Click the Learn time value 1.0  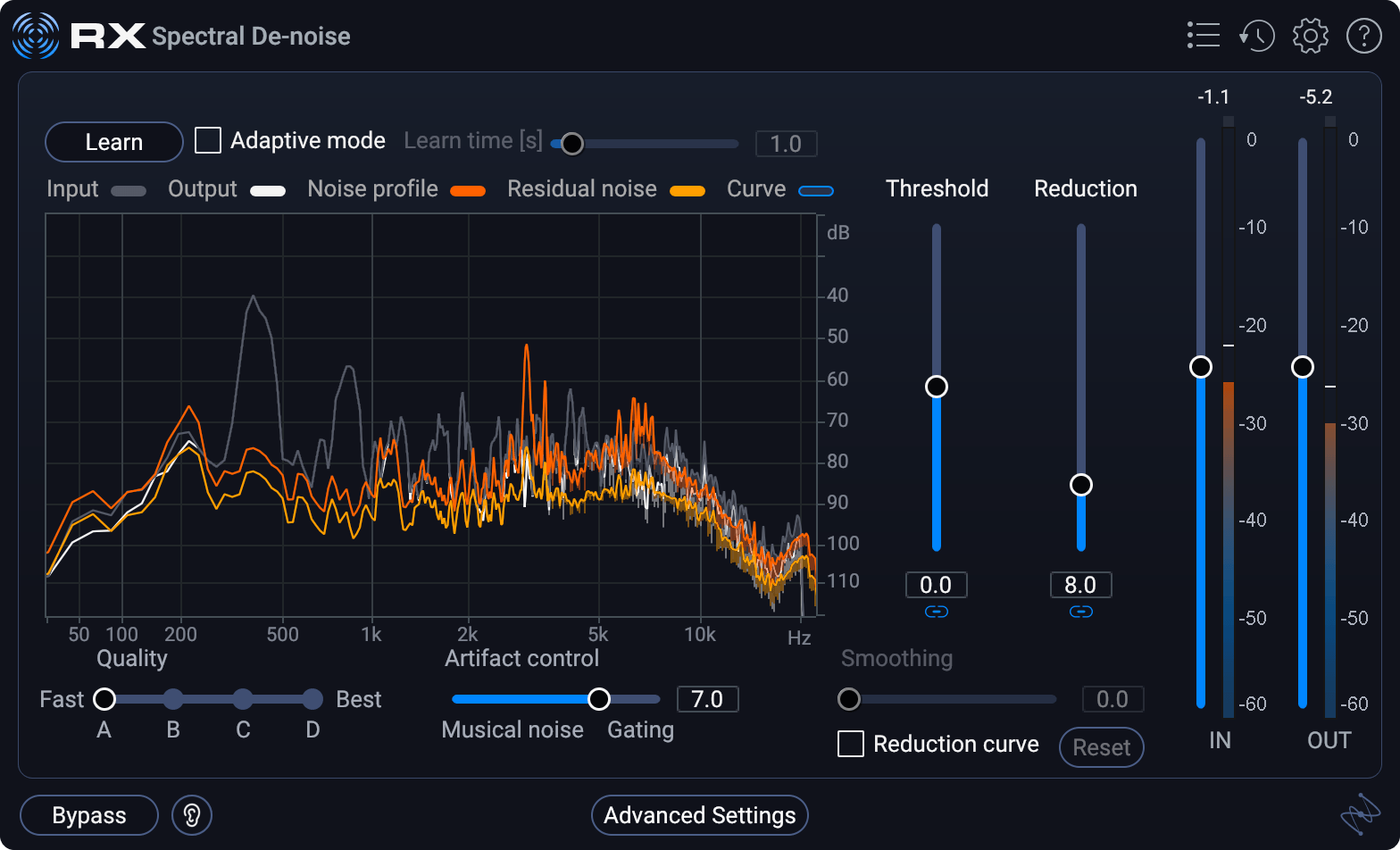787,144
